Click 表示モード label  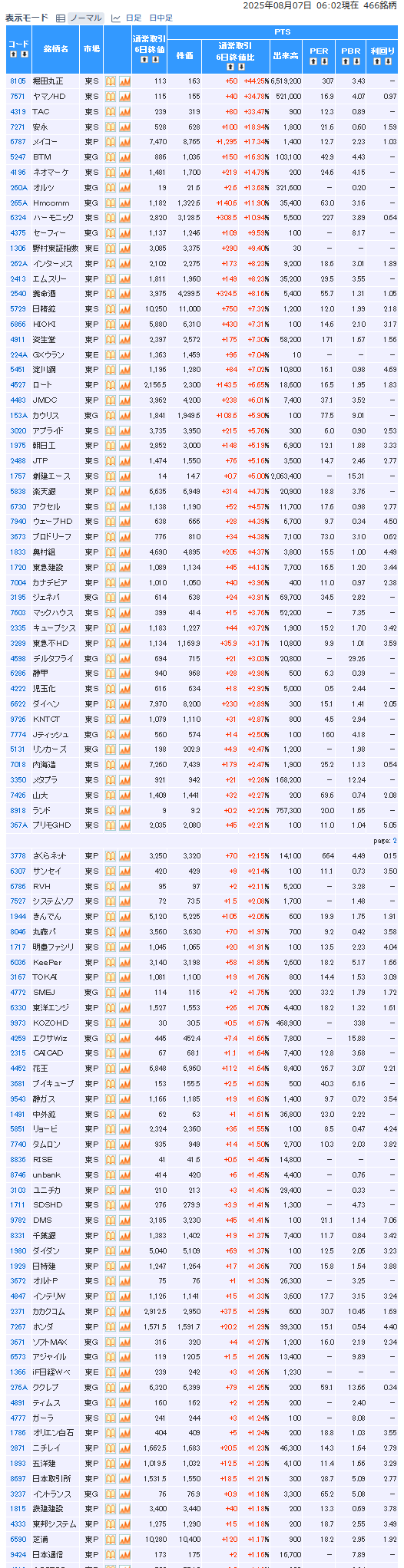pos(27,18)
